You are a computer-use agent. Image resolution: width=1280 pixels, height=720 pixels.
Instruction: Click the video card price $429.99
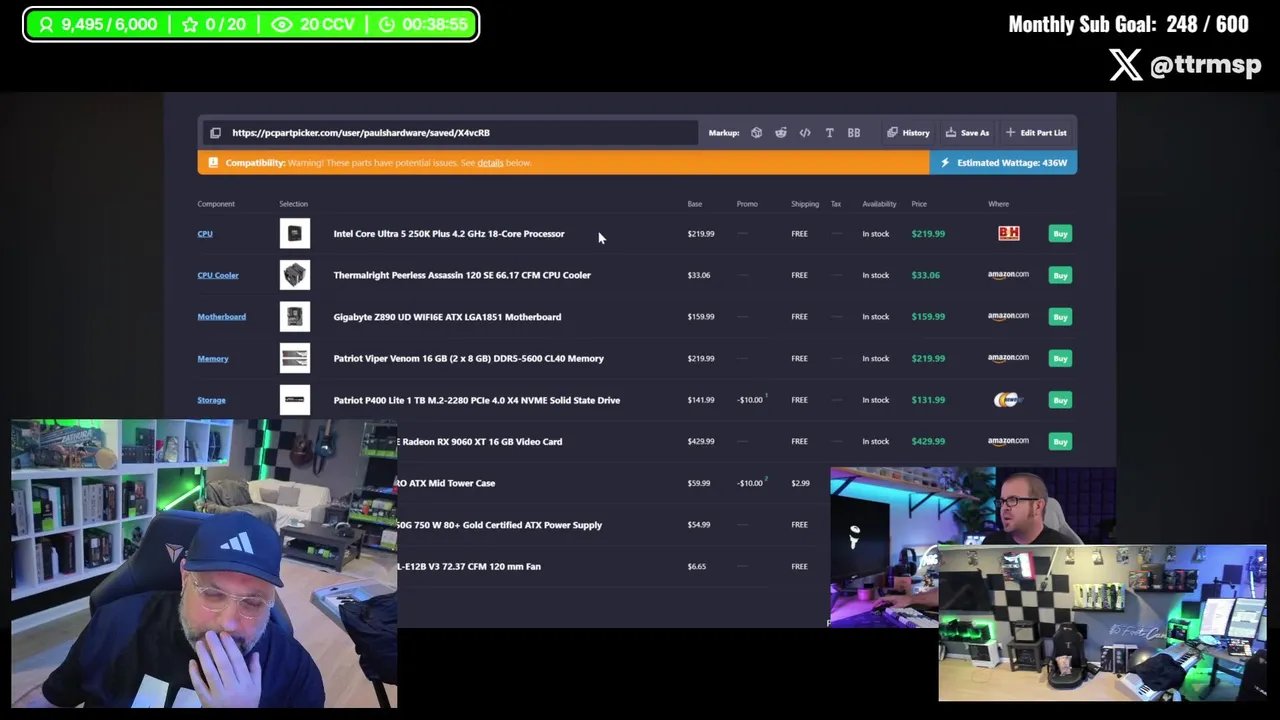pos(928,442)
